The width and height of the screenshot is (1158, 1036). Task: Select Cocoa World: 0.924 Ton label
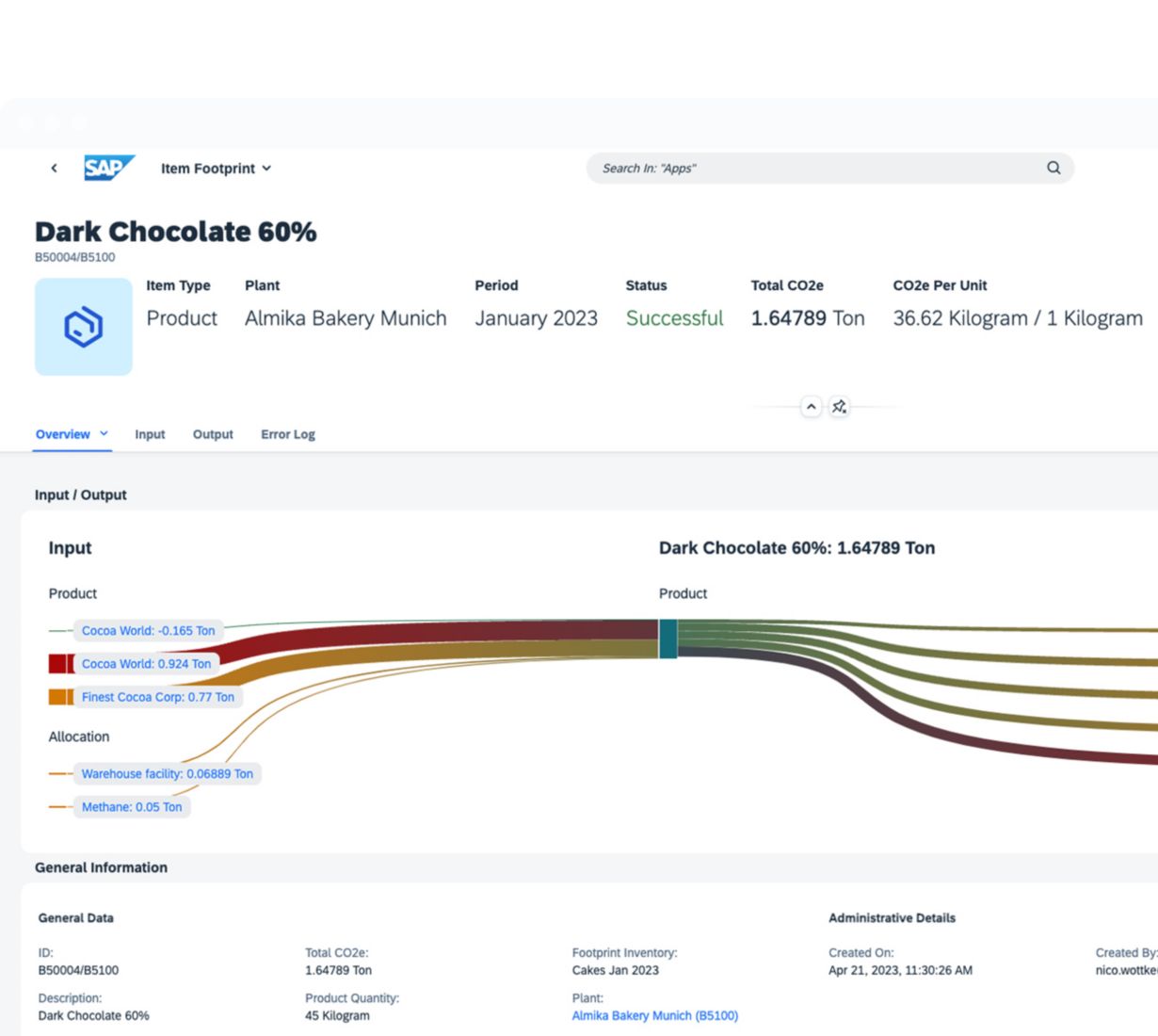coord(146,664)
